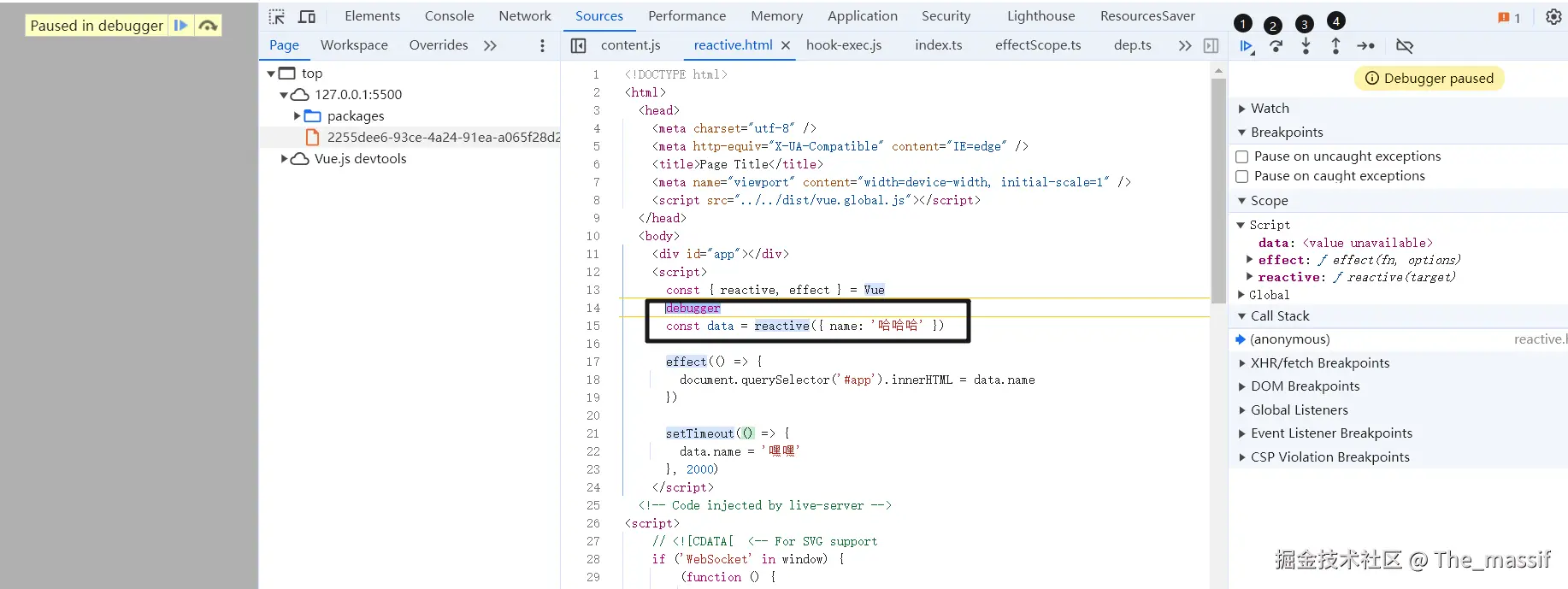Viewport: 1568px width, 589px height.
Task: Open the content.js file tab
Action: click(630, 45)
